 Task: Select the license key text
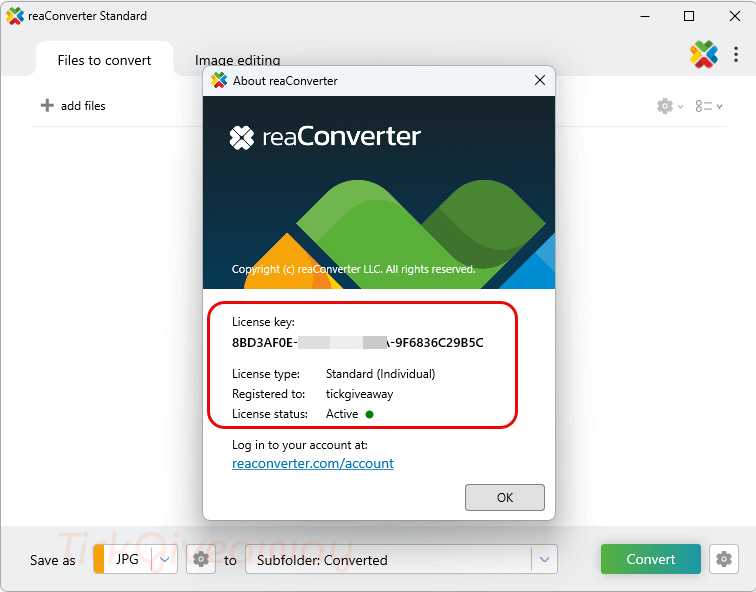357,343
